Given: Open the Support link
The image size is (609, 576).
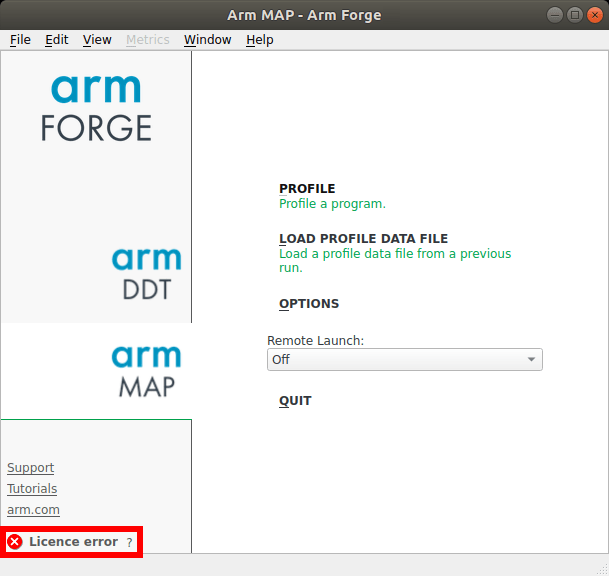Looking at the screenshot, I should [30, 468].
